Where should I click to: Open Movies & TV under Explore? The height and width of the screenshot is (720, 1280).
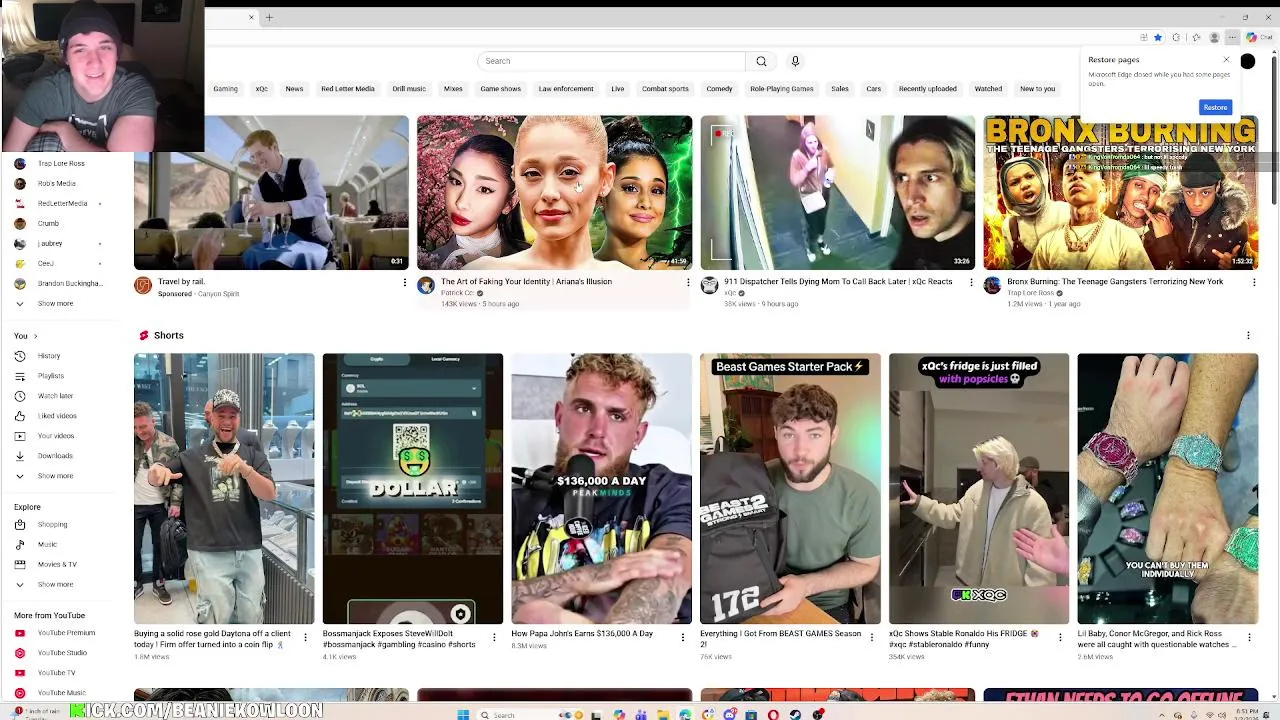[56, 564]
